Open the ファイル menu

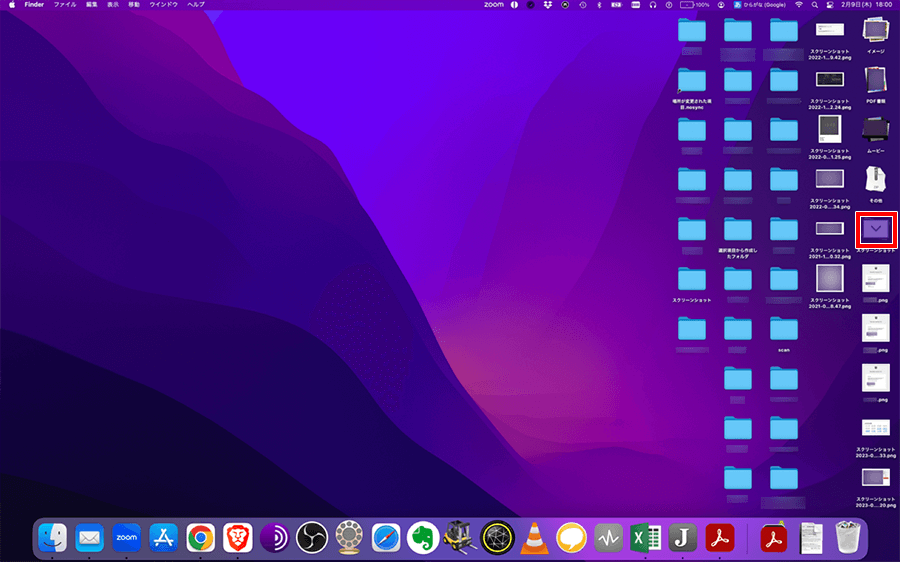coord(65,5)
